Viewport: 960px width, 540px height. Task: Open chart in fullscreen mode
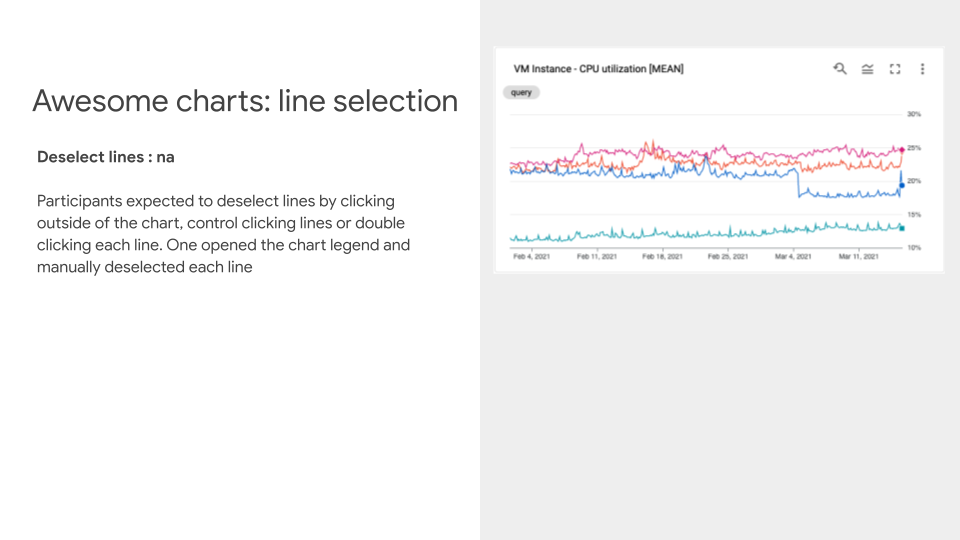coord(895,68)
